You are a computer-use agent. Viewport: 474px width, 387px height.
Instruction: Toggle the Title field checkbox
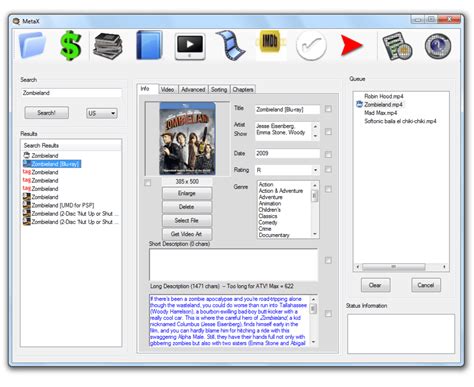click(x=328, y=109)
